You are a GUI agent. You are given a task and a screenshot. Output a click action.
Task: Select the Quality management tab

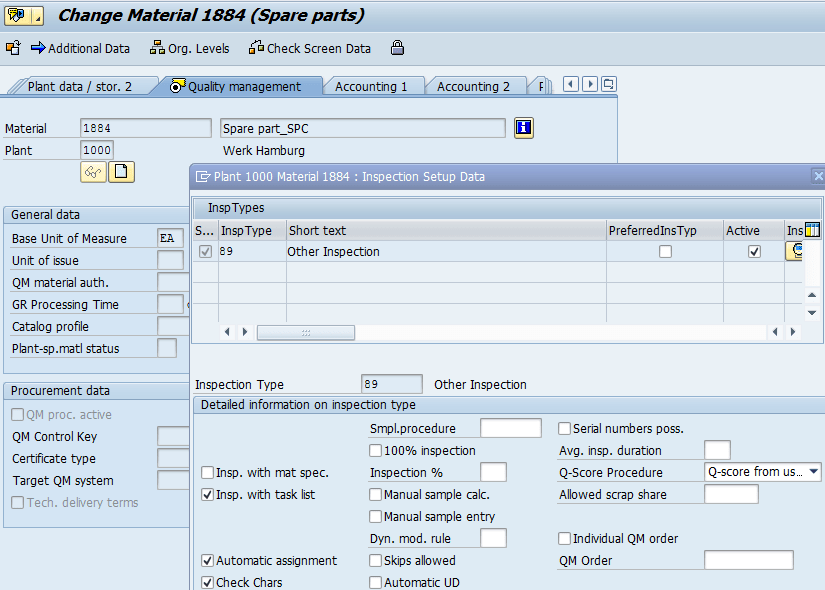click(x=237, y=86)
